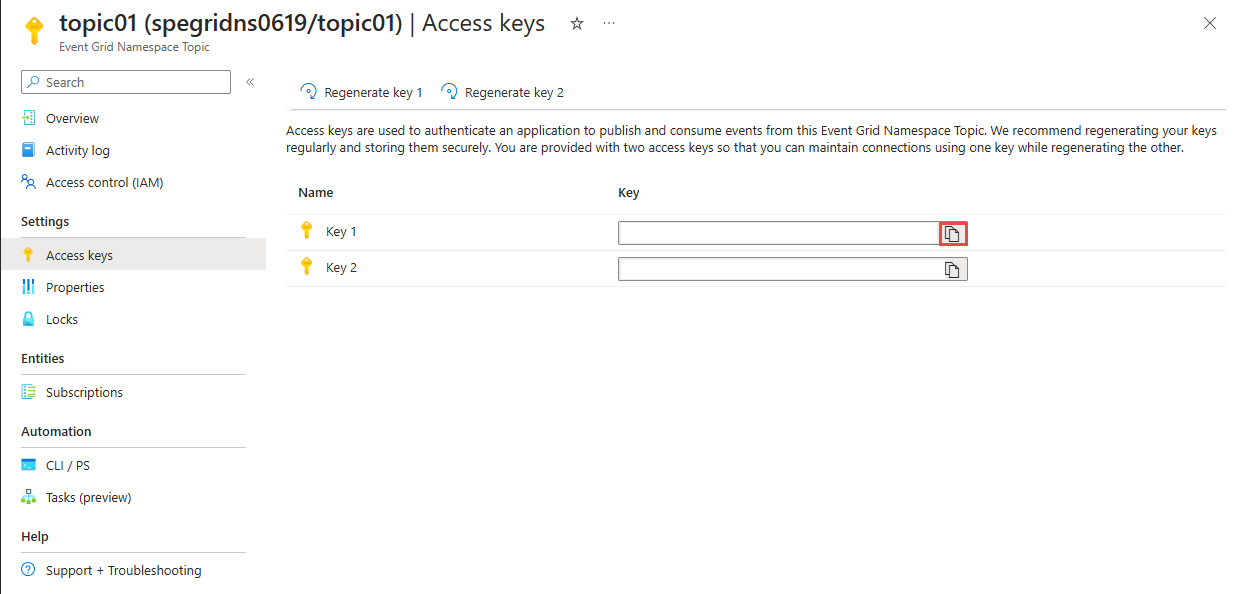Open the ellipsis more options menu
The width and height of the screenshot is (1245, 594).
[609, 24]
